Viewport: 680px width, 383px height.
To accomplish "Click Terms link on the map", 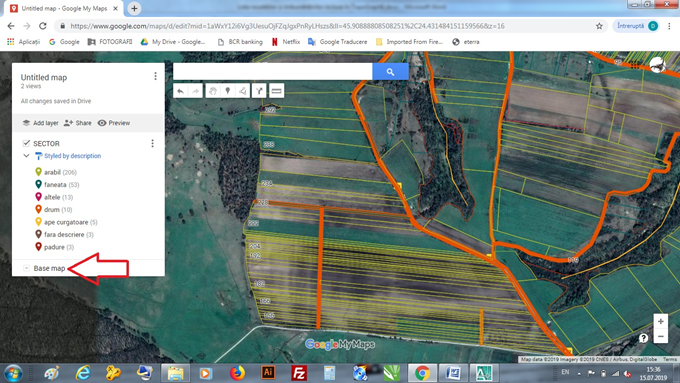I will point(670,359).
